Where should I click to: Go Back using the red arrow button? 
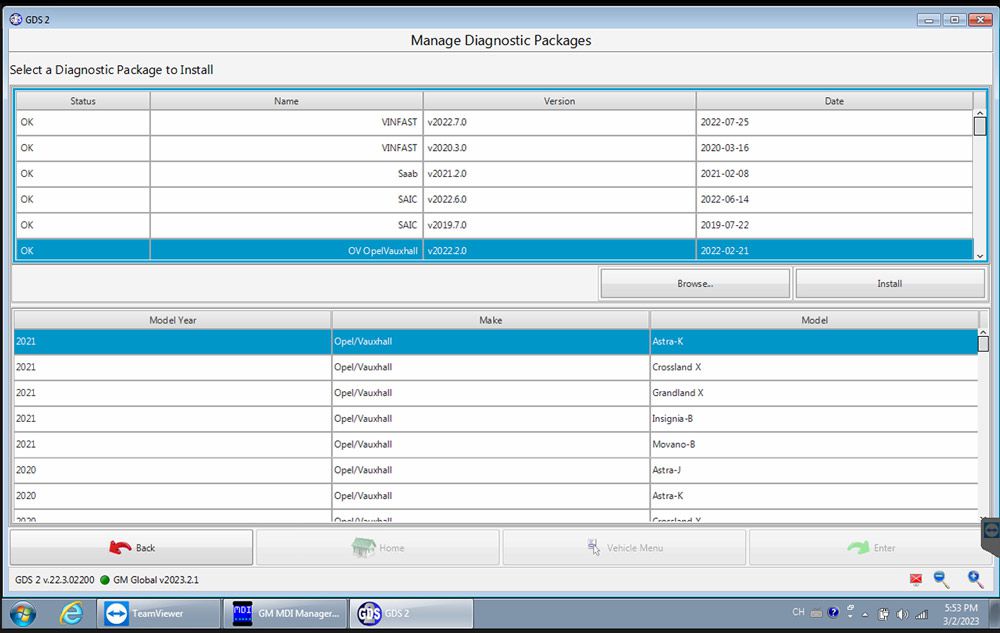[x=131, y=548]
